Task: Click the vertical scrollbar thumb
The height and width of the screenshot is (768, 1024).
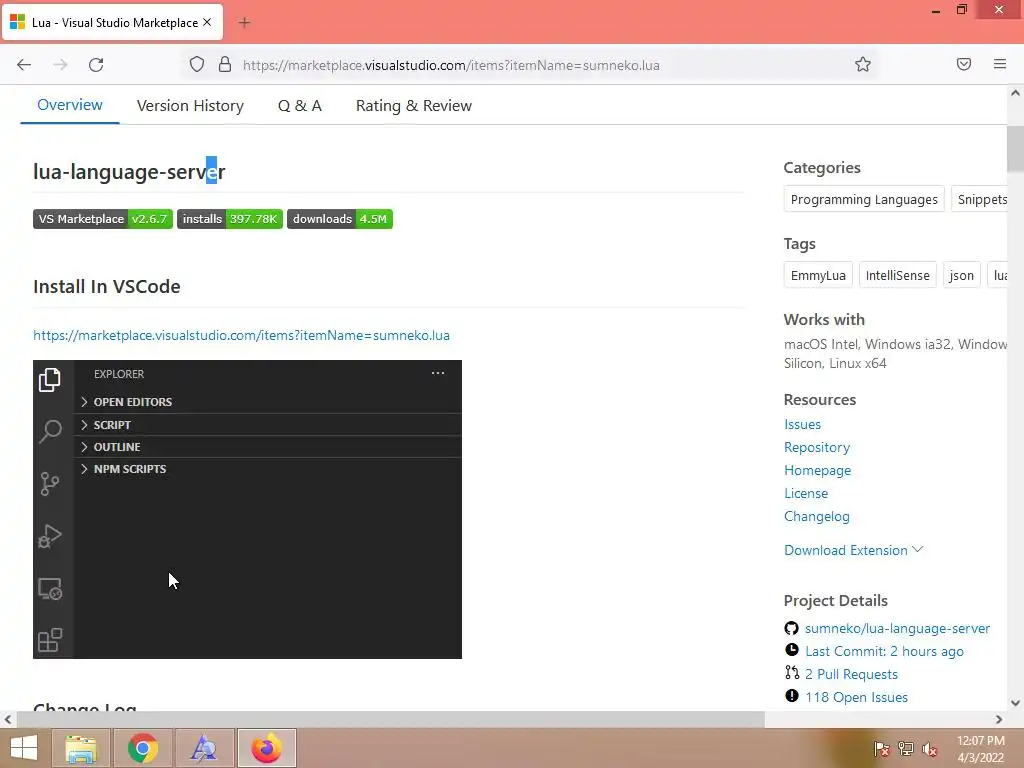Action: (1015, 148)
